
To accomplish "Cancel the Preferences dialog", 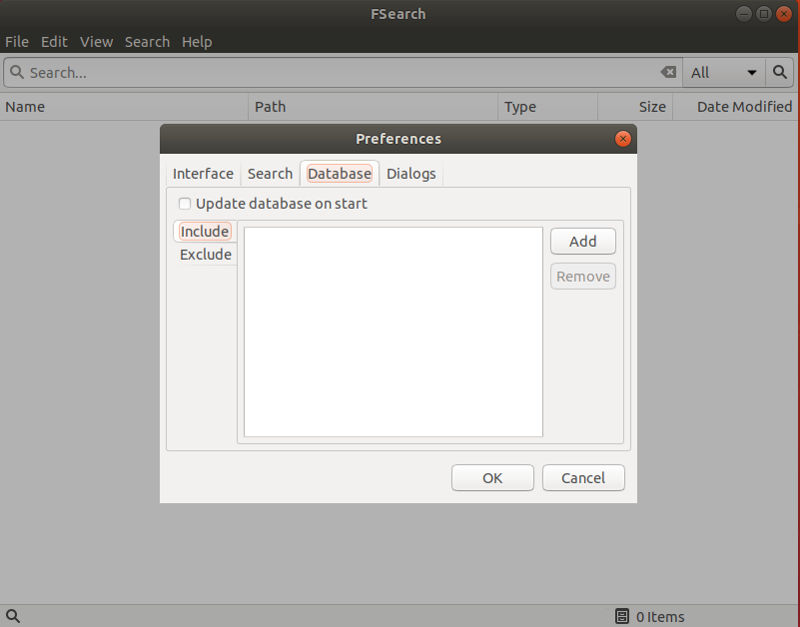I will click(x=583, y=477).
